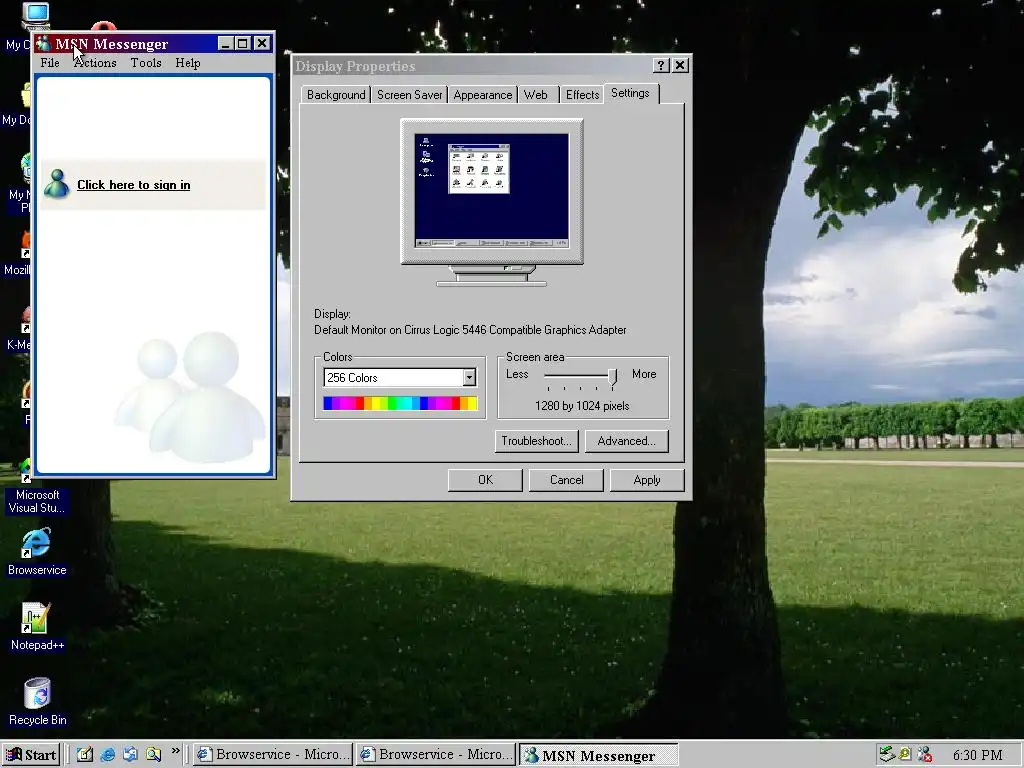Open the Tools menu in MSN Messenger
Image resolution: width=1024 pixels, height=768 pixels.
point(146,63)
